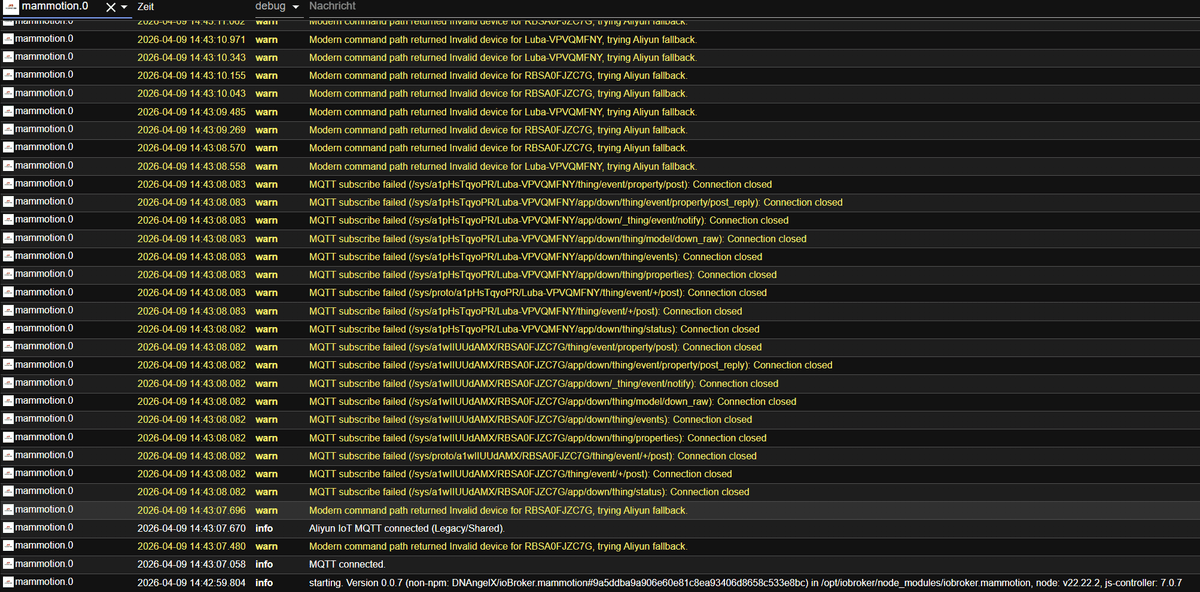Clear the mammotion.0 filter using the X button
The height and width of the screenshot is (592, 1200).
pos(109,6)
